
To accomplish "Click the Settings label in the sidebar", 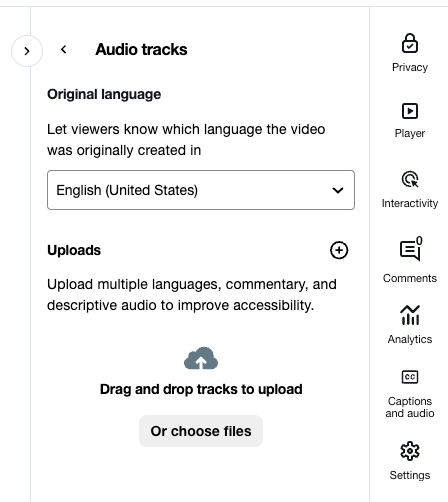I will pyautogui.click(x=410, y=475).
